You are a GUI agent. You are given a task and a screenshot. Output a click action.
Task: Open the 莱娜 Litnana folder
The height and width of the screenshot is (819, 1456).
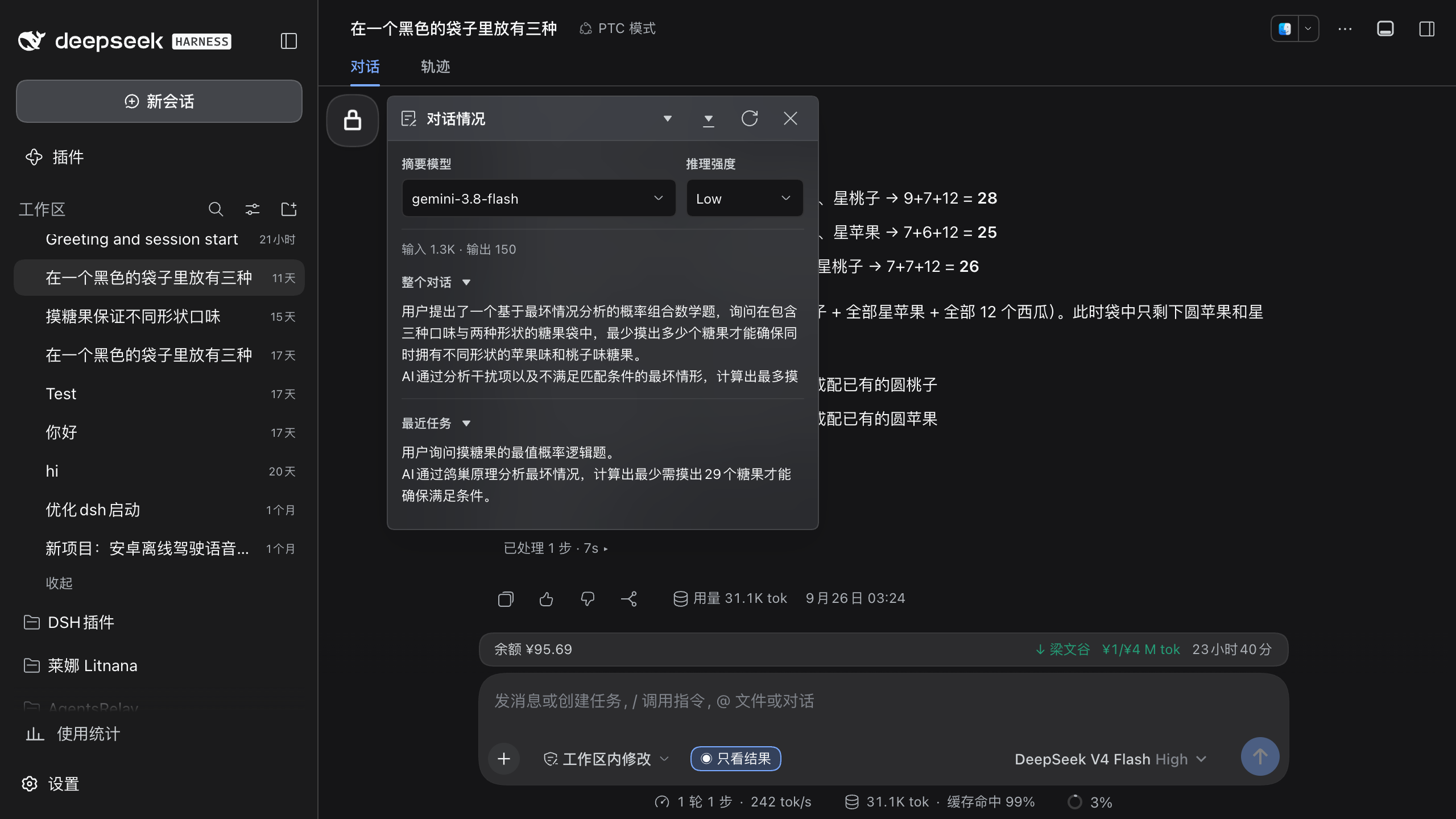(x=81, y=665)
